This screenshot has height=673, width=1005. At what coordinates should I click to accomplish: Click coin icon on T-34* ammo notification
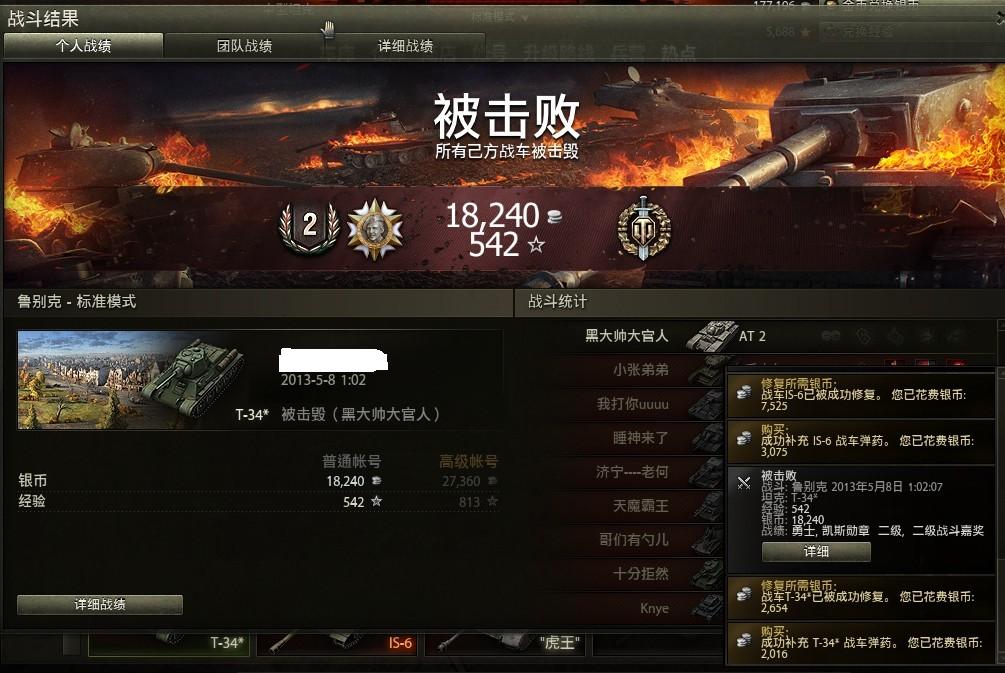pos(743,639)
